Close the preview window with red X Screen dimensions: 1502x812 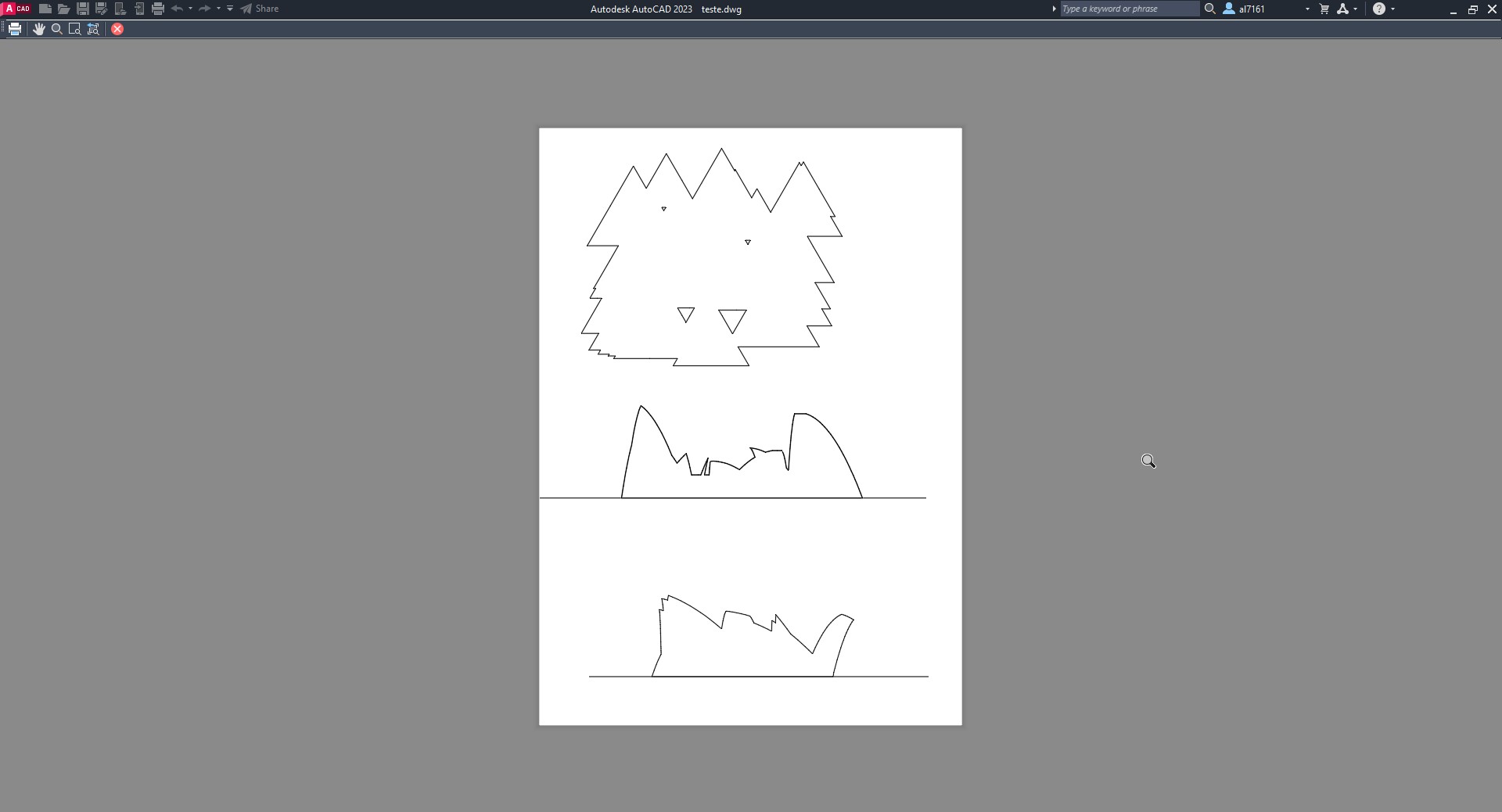[x=117, y=29]
